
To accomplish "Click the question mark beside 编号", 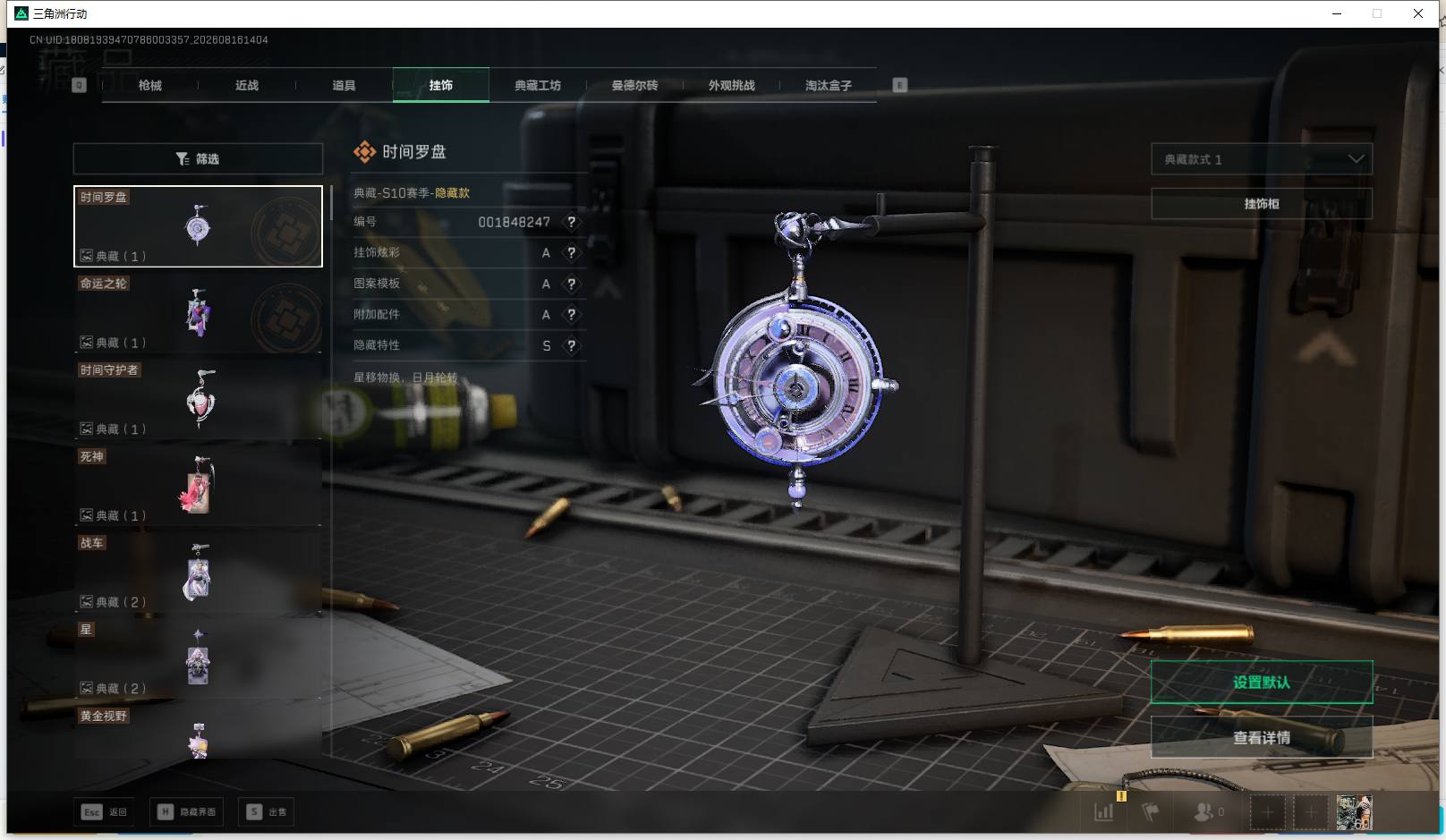I will coord(571,222).
